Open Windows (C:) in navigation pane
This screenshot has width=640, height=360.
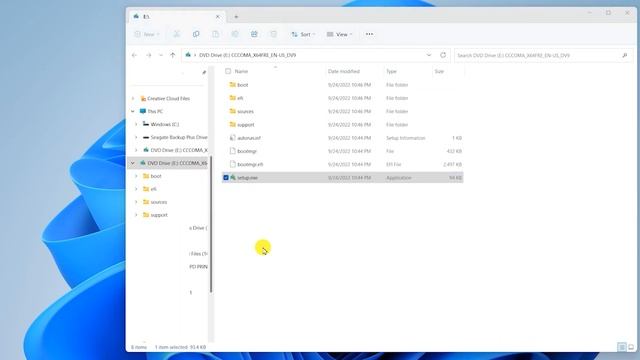point(164,124)
